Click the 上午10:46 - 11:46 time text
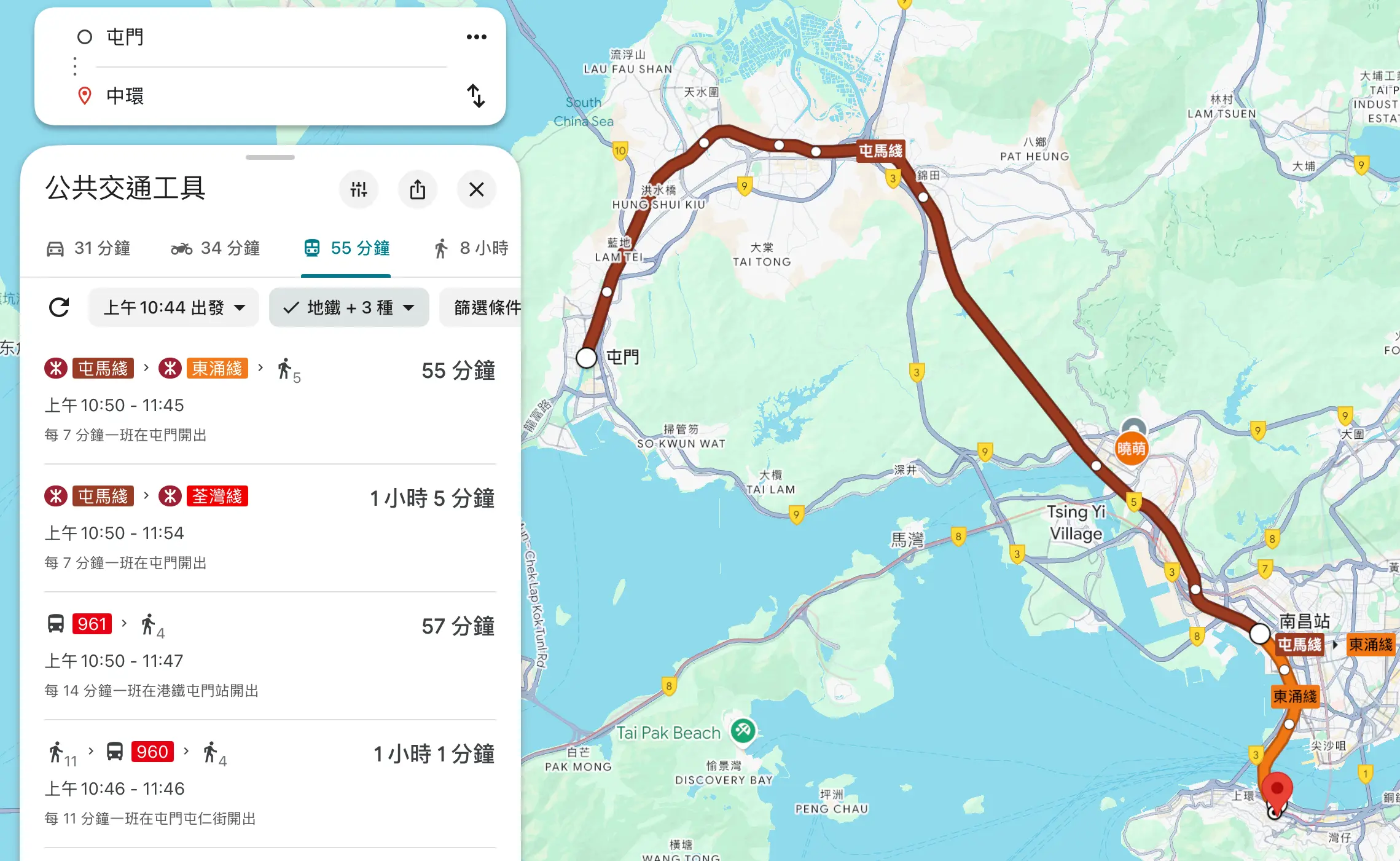 pos(114,788)
